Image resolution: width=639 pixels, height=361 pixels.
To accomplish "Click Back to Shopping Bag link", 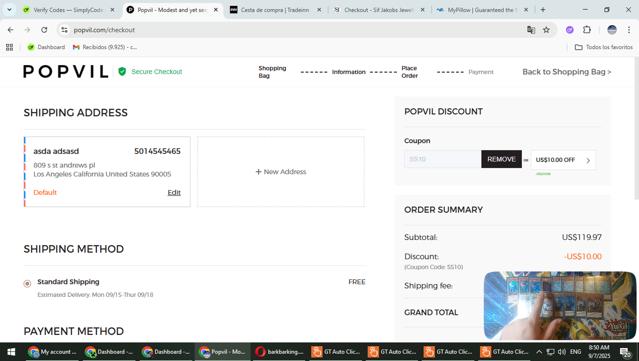I will pyautogui.click(x=567, y=72).
